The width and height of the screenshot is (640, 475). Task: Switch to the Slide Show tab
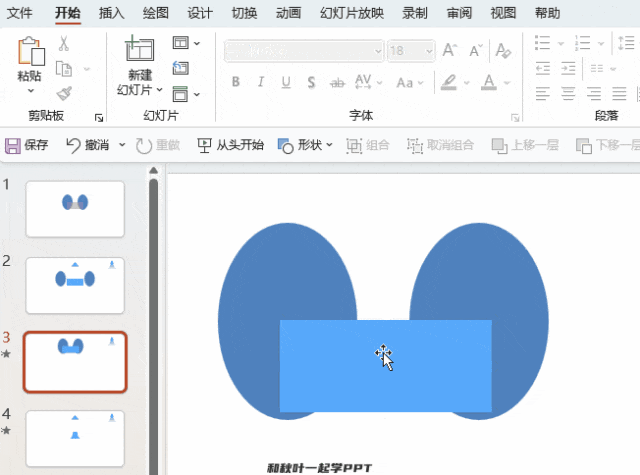point(352,13)
